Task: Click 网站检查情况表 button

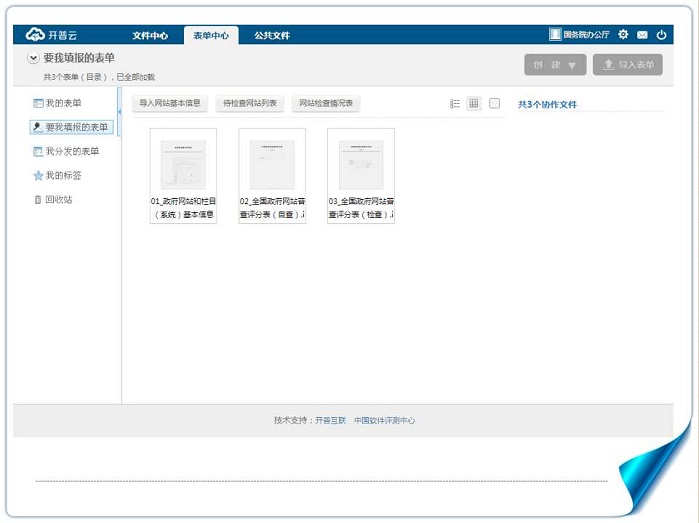Action: click(x=327, y=103)
